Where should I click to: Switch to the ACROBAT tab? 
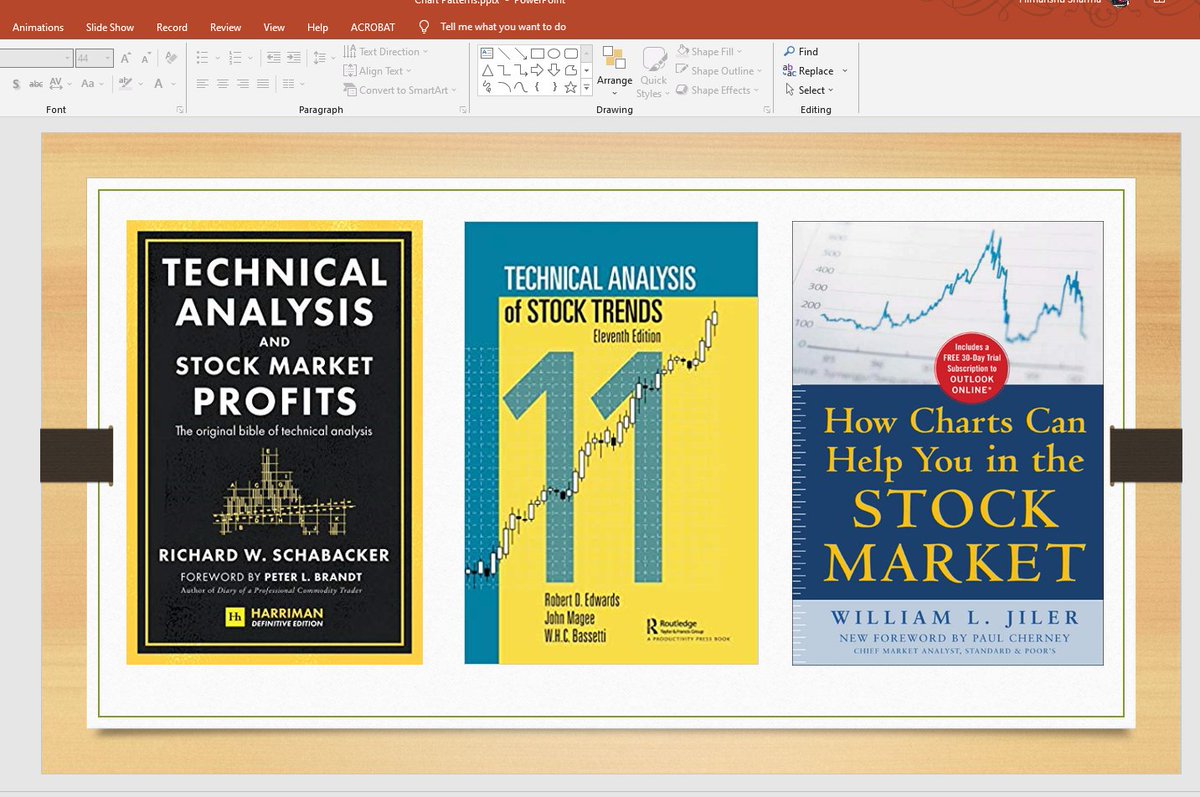point(373,27)
